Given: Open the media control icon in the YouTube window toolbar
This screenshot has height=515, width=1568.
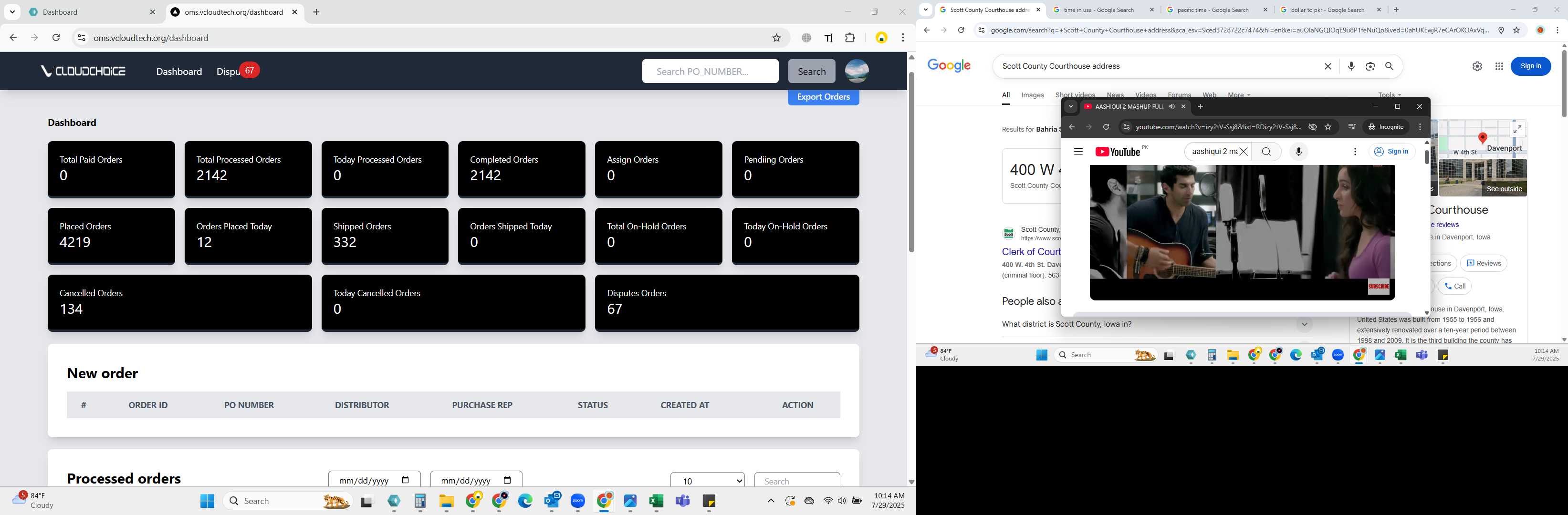Looking at the screenshot, I should point(1351,126).
